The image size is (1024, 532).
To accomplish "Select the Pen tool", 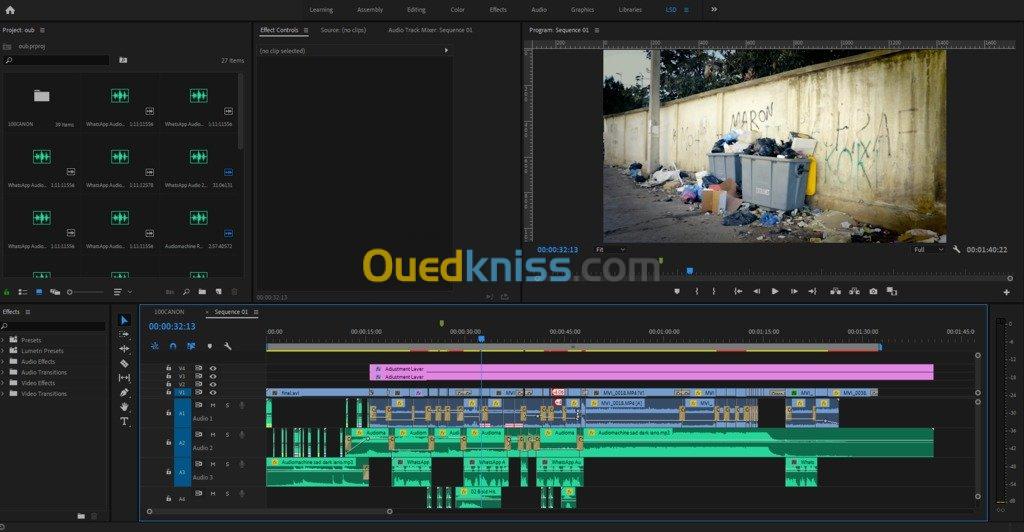I will [x=124, y=392].
